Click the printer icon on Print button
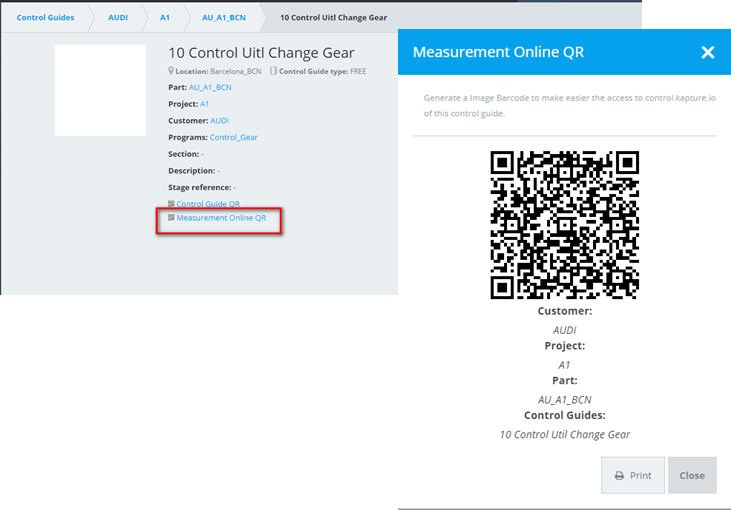Screen dimensions: 731x510 619,476
